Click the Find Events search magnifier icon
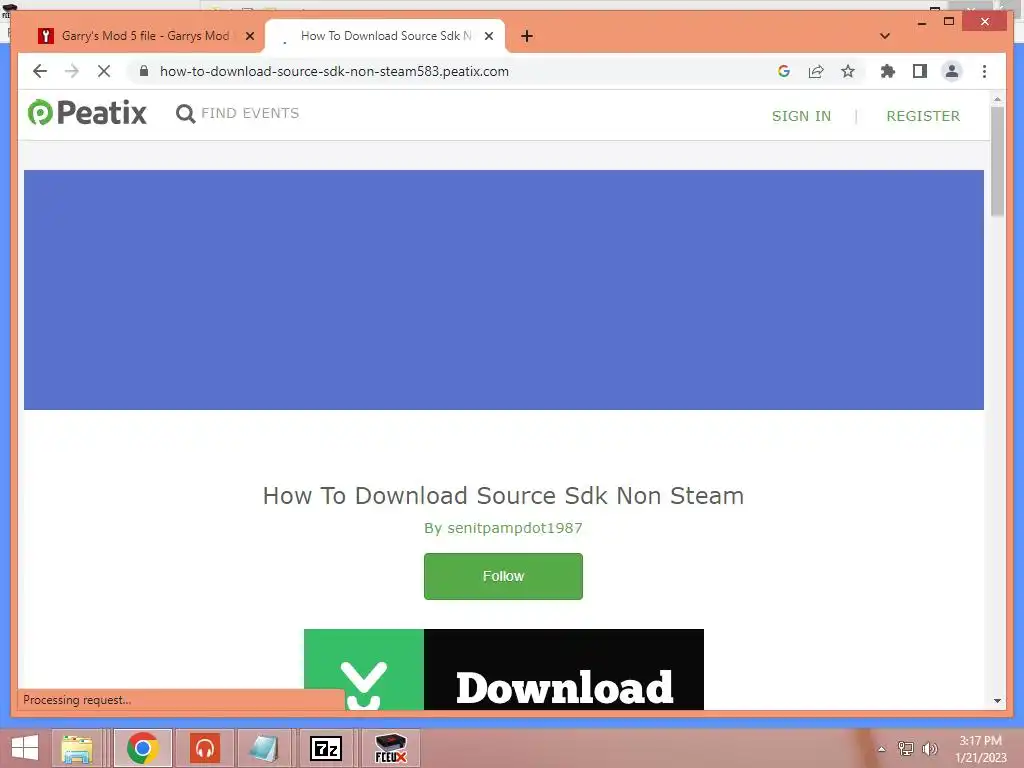The image size is (1024, 768). (185, 114)
